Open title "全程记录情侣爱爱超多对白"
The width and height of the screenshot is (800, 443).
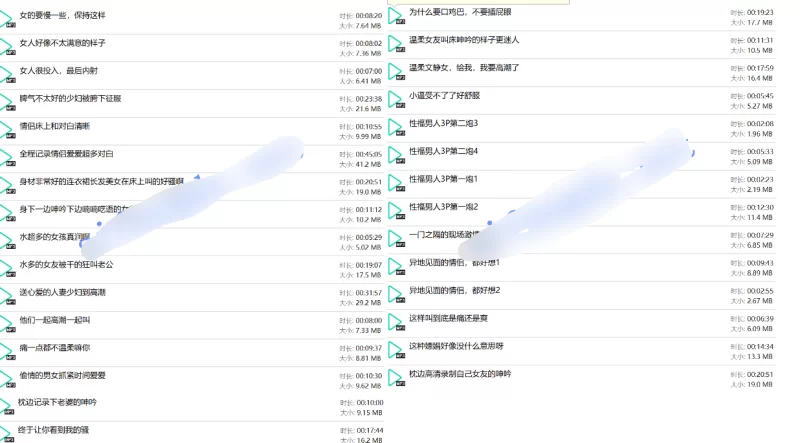(66, 154)
